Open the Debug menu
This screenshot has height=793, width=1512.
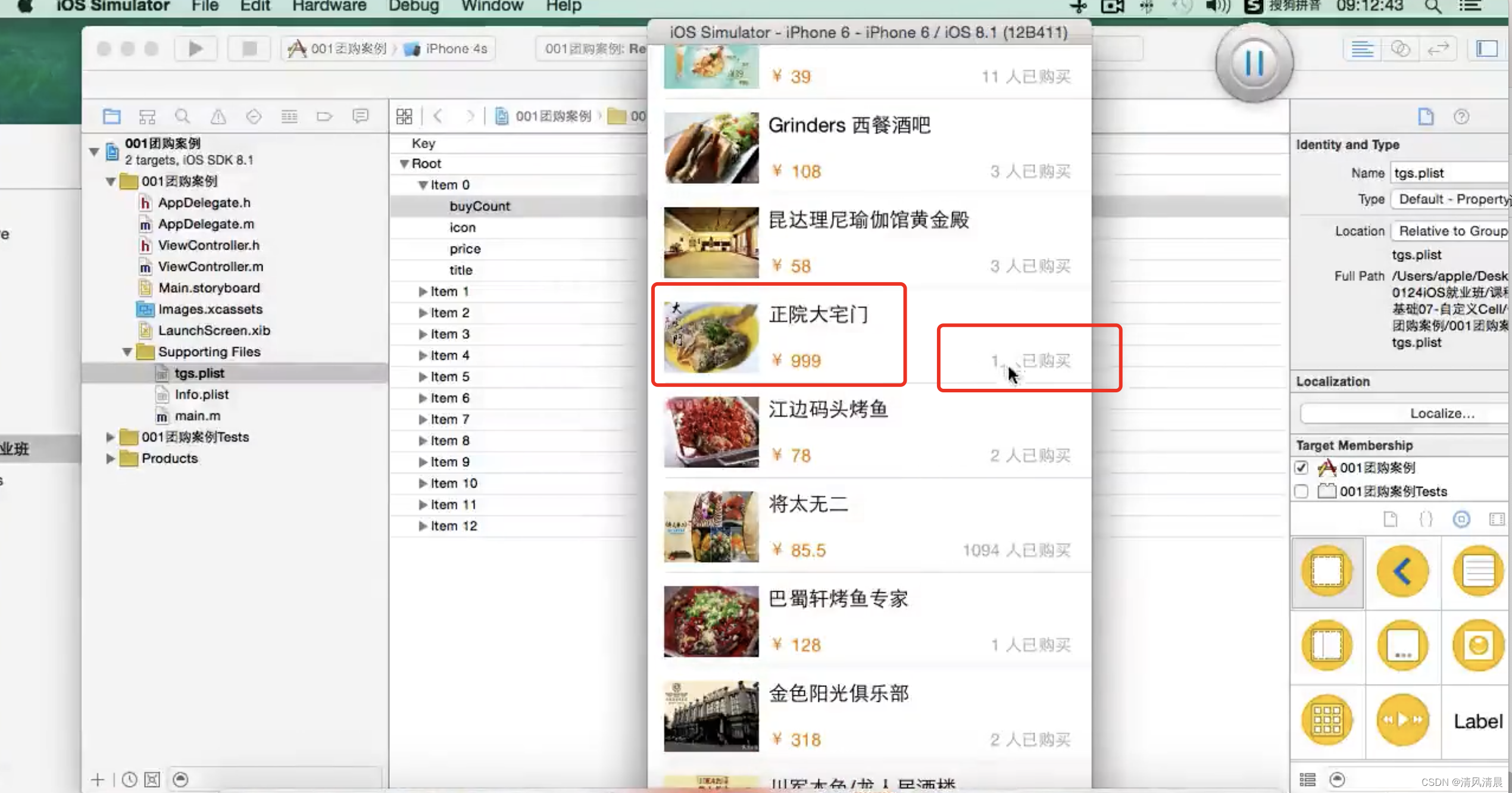413,6
